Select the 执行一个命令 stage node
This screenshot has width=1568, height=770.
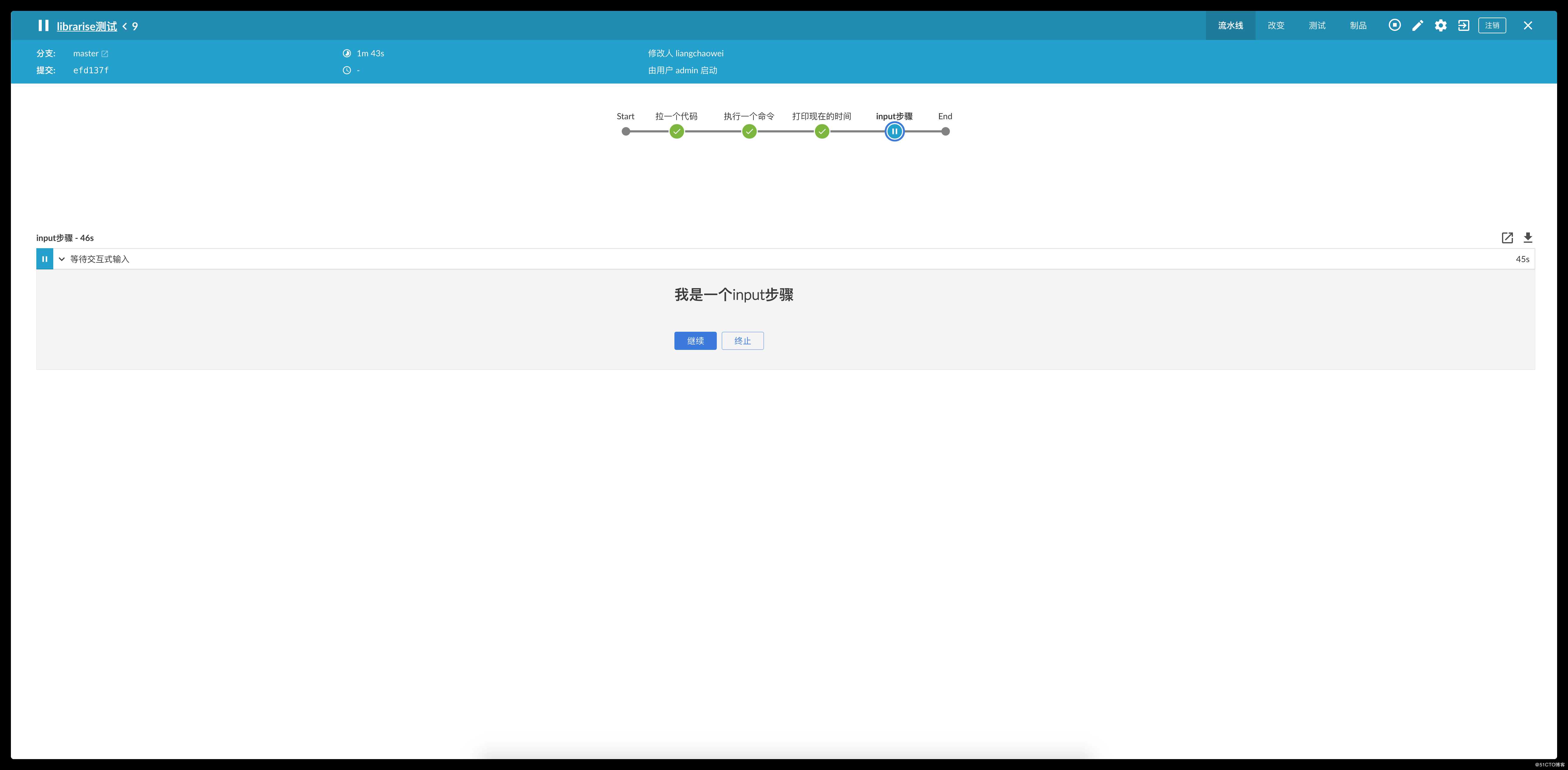749,131
